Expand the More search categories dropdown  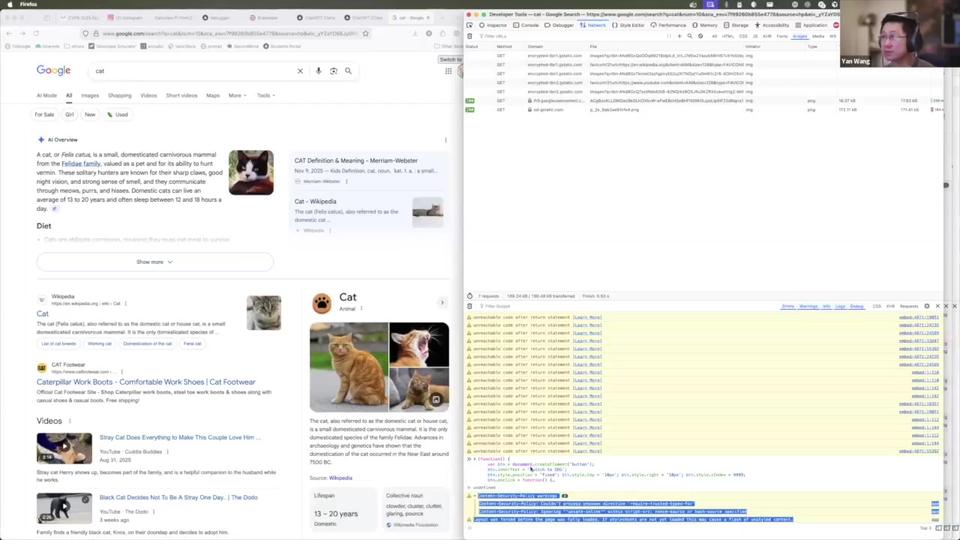coord(238,96)
